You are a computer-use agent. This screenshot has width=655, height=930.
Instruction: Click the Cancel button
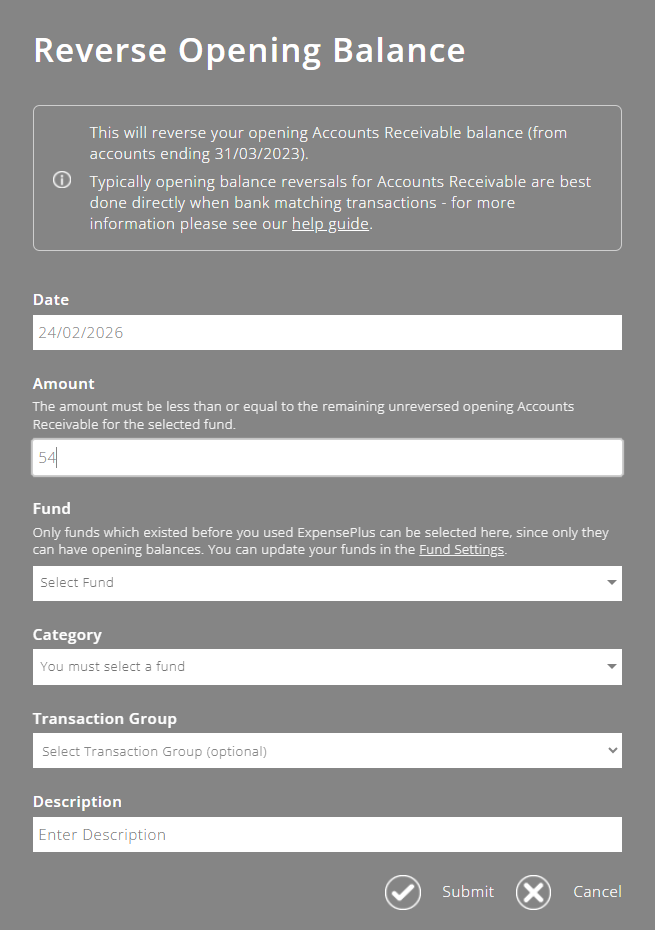(x=597, y=892)
